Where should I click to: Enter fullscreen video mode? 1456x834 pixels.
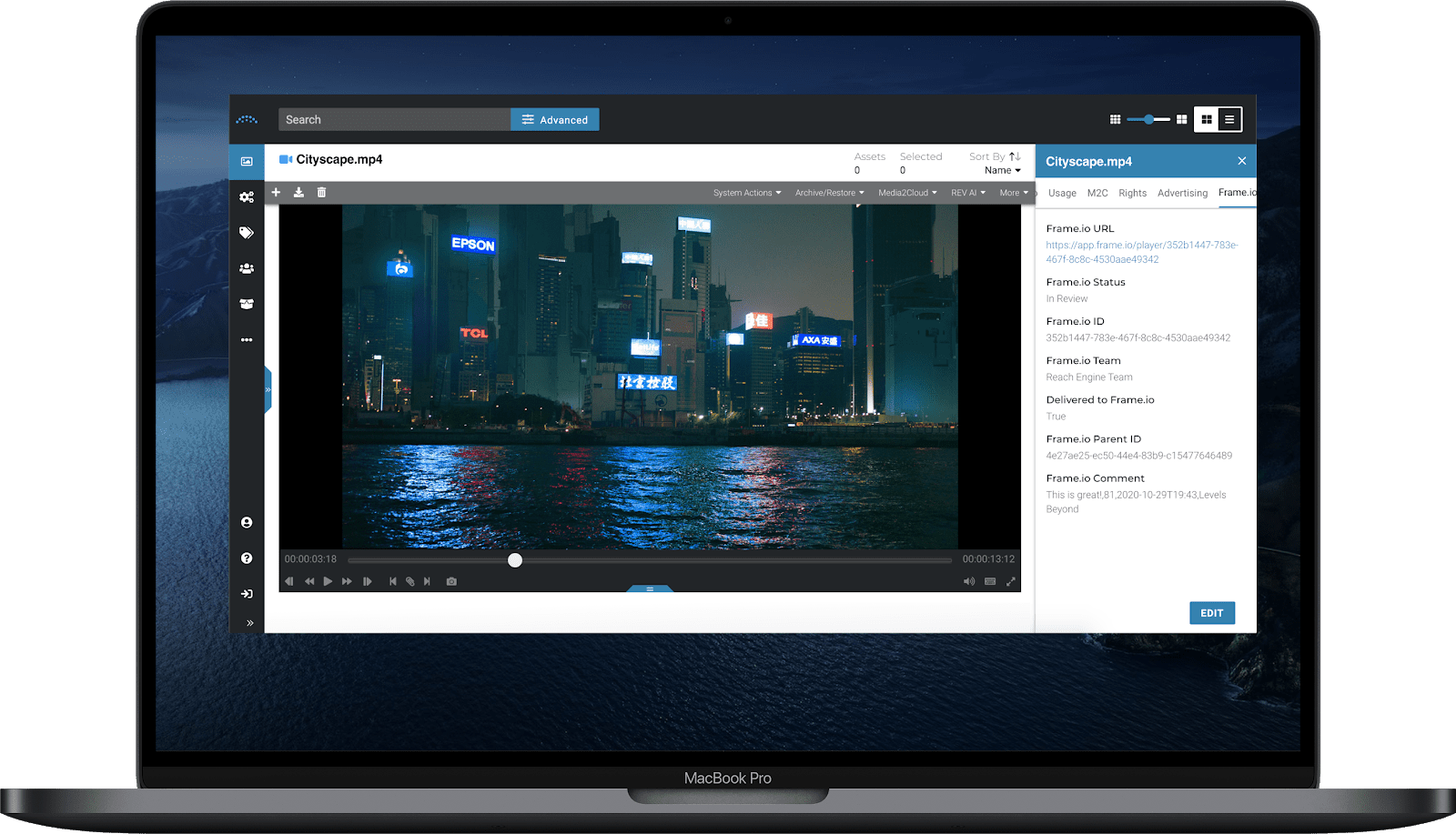[x=1010, y=581]
